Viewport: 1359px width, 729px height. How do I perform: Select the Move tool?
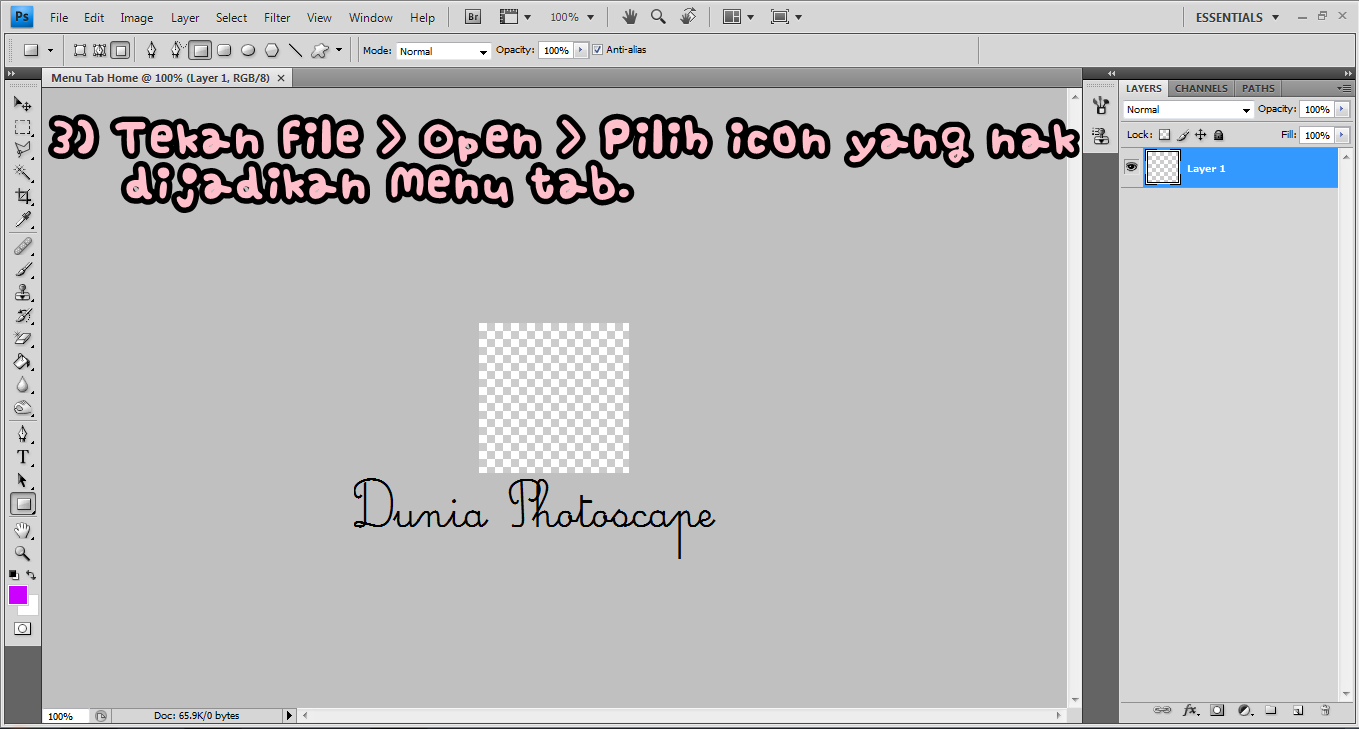(22, 104)
